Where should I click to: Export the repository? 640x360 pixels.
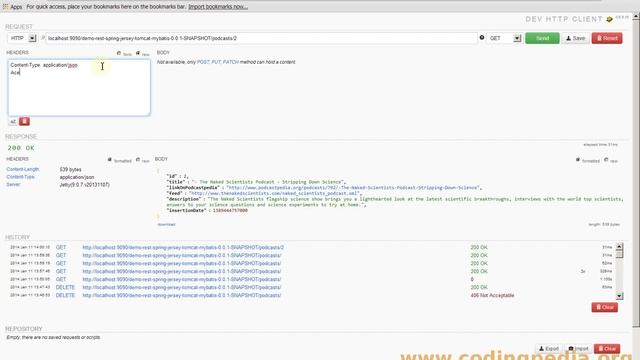point(549,349)
